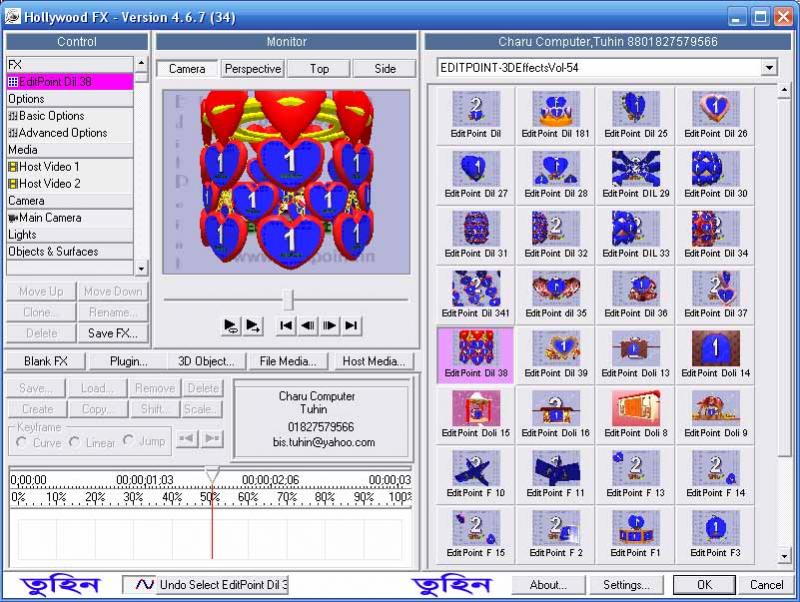Select EditPoint Dil 31 effect thumbnail
Image resolution: width=800 pixels, height=602 pixels.
(x=476, y=235)
